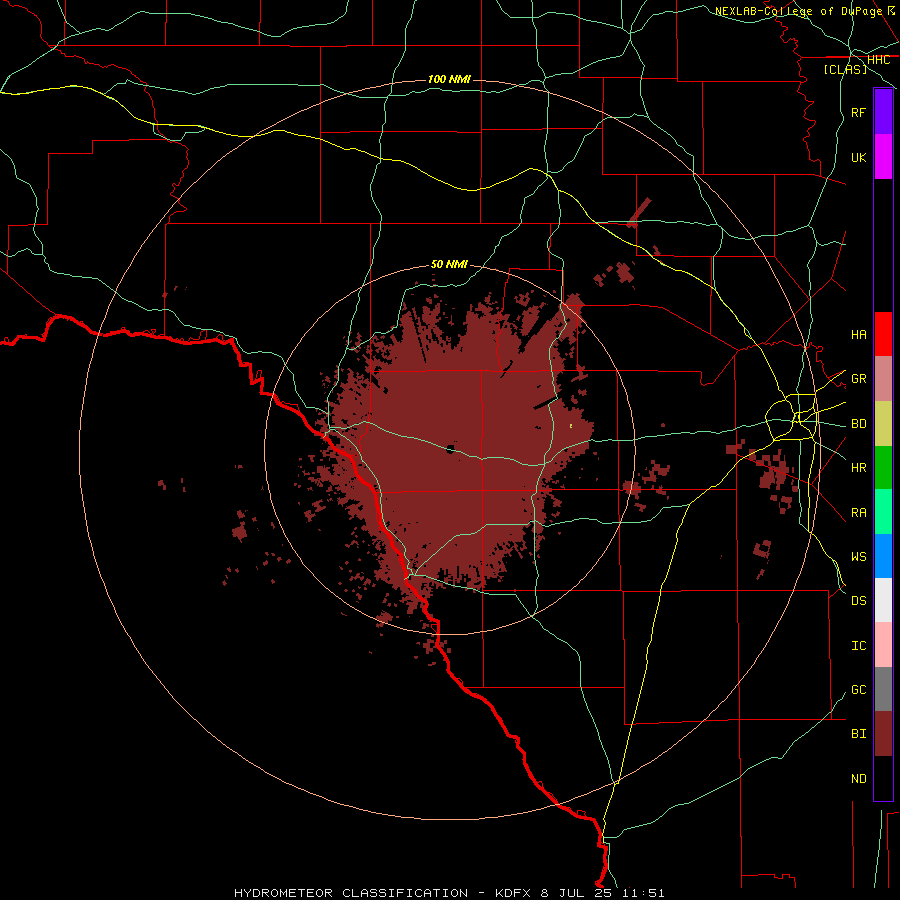Click the RA legend label

click(858, 512)
